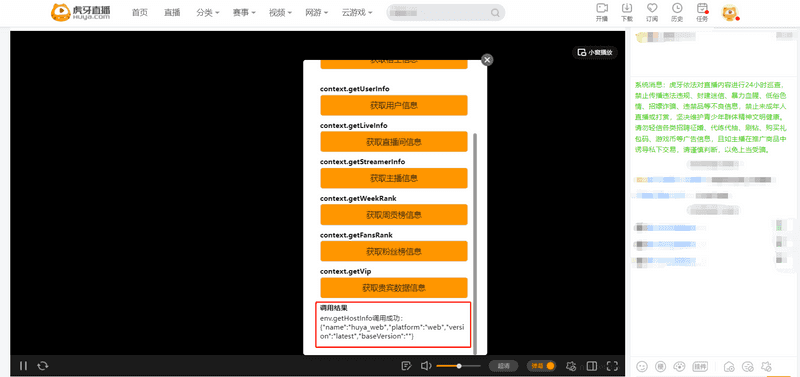Viewport: 800px width, 377px height.
Task: Open the 订阅 subscriptions heart icon
Action: click(652, 12)
